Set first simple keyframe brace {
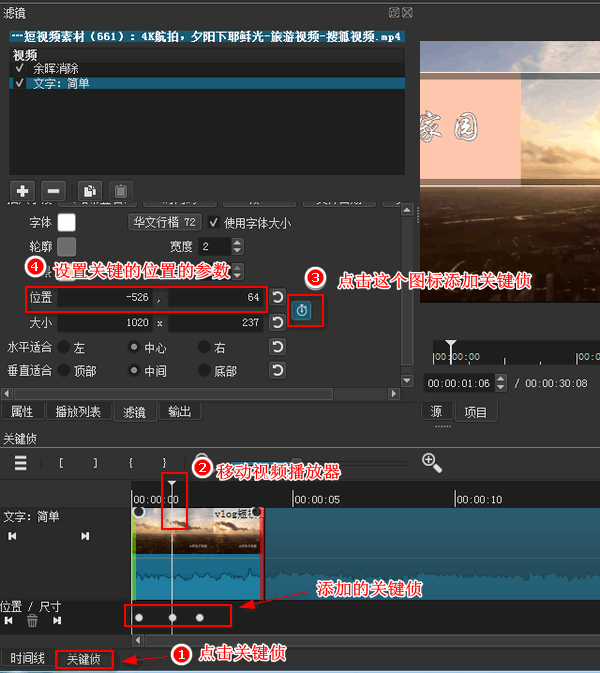 pos(130,463)
